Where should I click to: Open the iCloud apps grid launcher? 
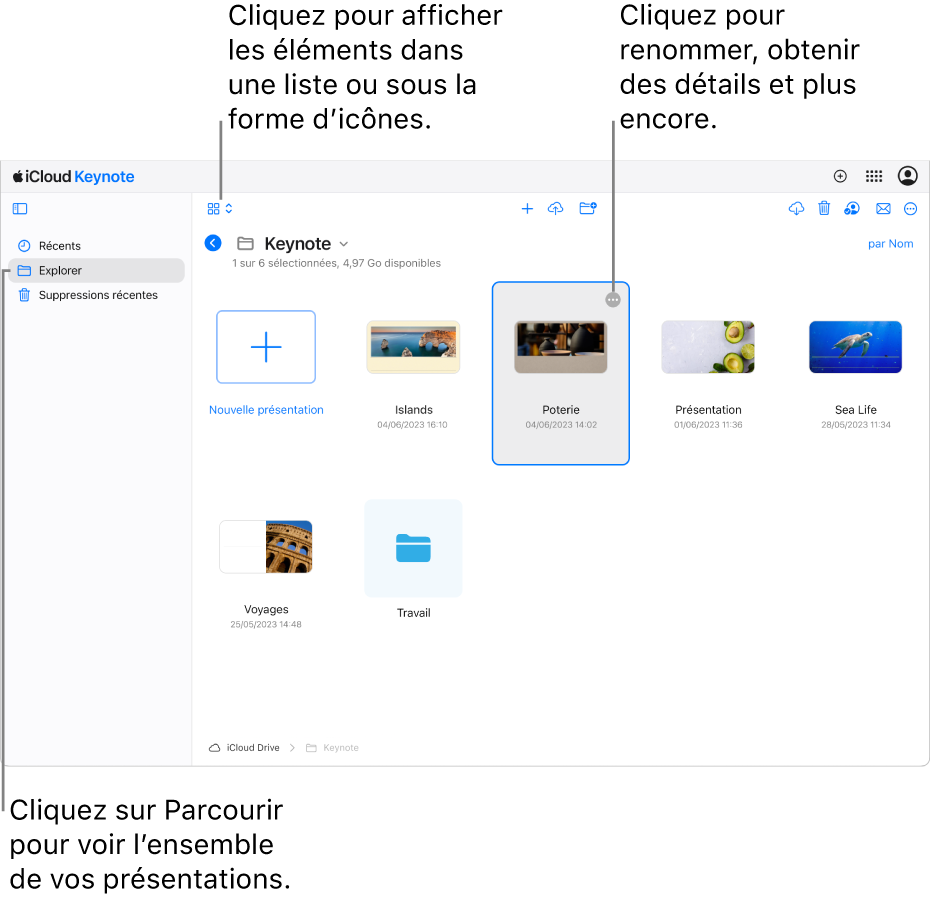pos(874,176)
